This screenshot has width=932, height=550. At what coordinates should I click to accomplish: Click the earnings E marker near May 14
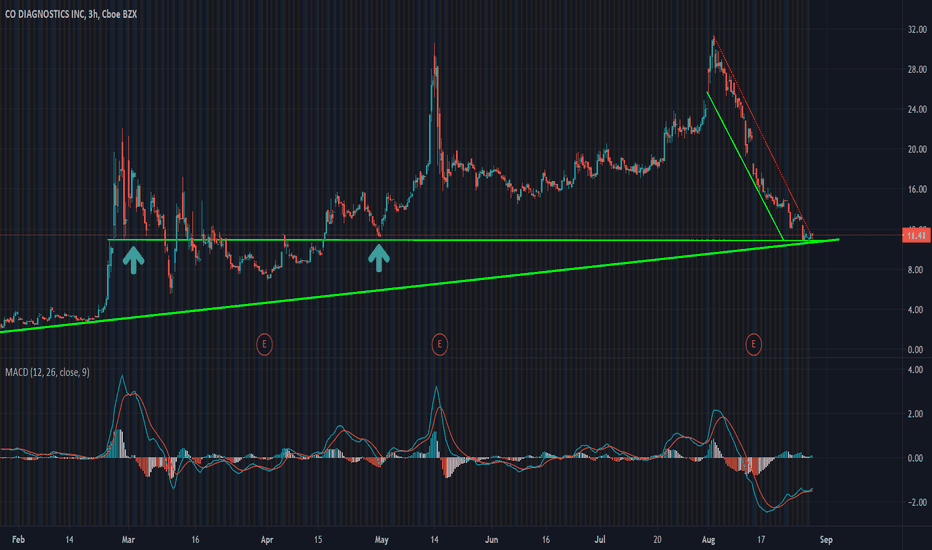click(439, 344)
